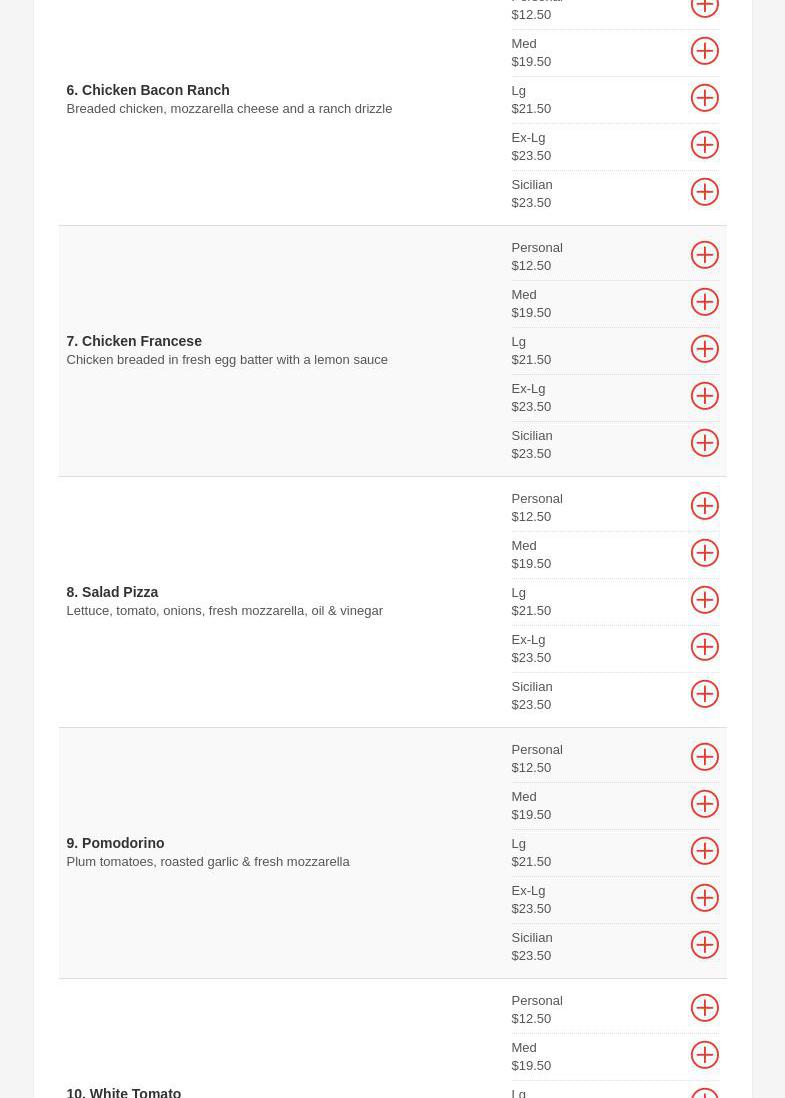785x1098 pixels.
Task: Add Med Chicken Bacon Ranch pizza
Action: 704,51
